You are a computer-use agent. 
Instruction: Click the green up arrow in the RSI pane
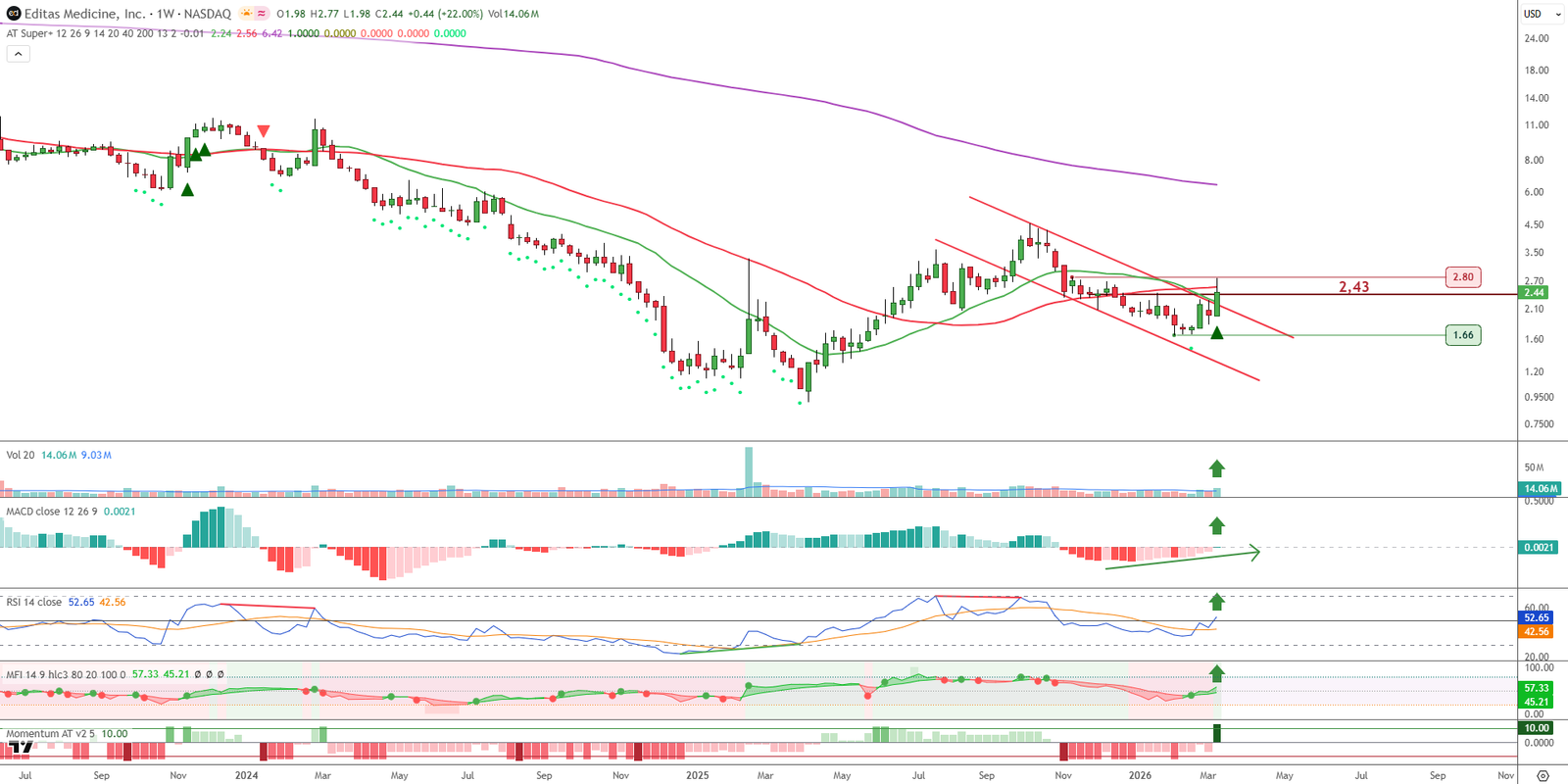click(1216, 602)
